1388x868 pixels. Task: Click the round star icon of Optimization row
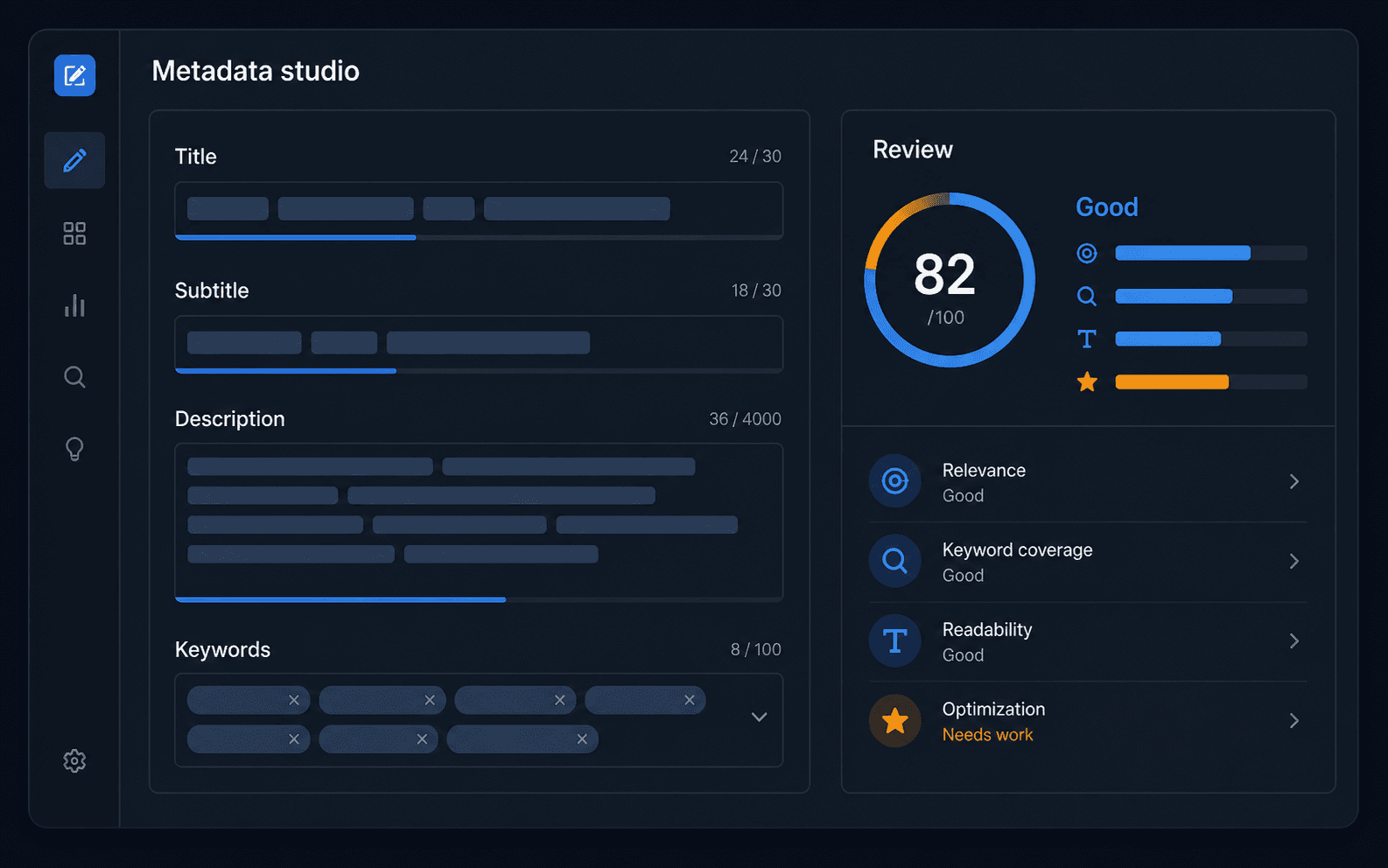(894, 720)
